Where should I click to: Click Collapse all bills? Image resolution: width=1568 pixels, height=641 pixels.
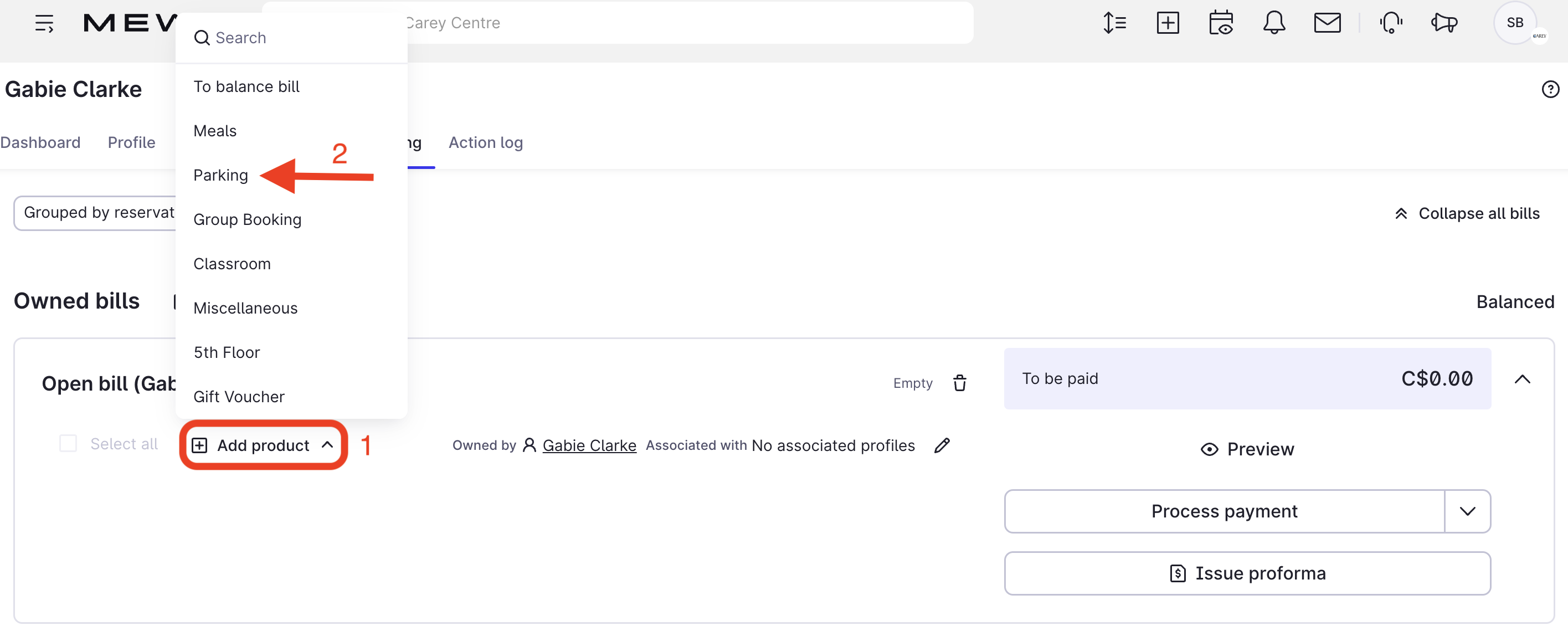point(1467,214)
